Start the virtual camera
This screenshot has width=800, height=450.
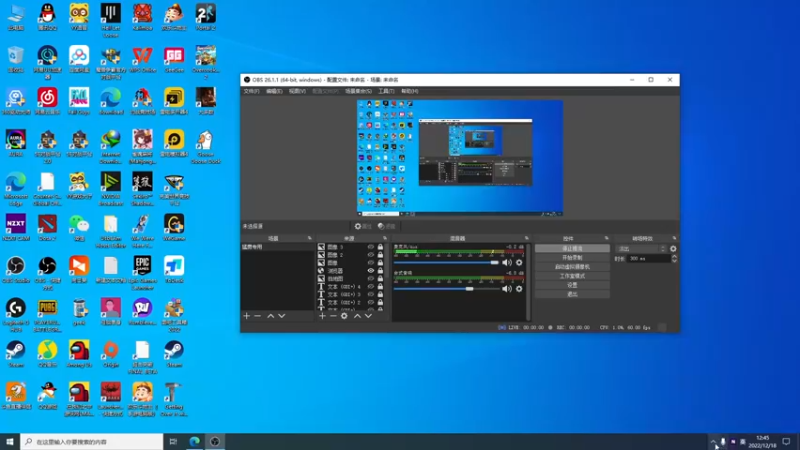click(x=572, y=267)
